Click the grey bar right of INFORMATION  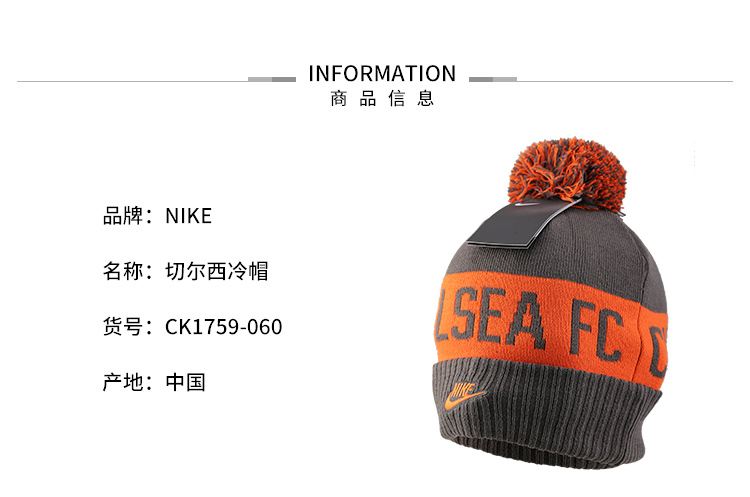click(493, 79)
